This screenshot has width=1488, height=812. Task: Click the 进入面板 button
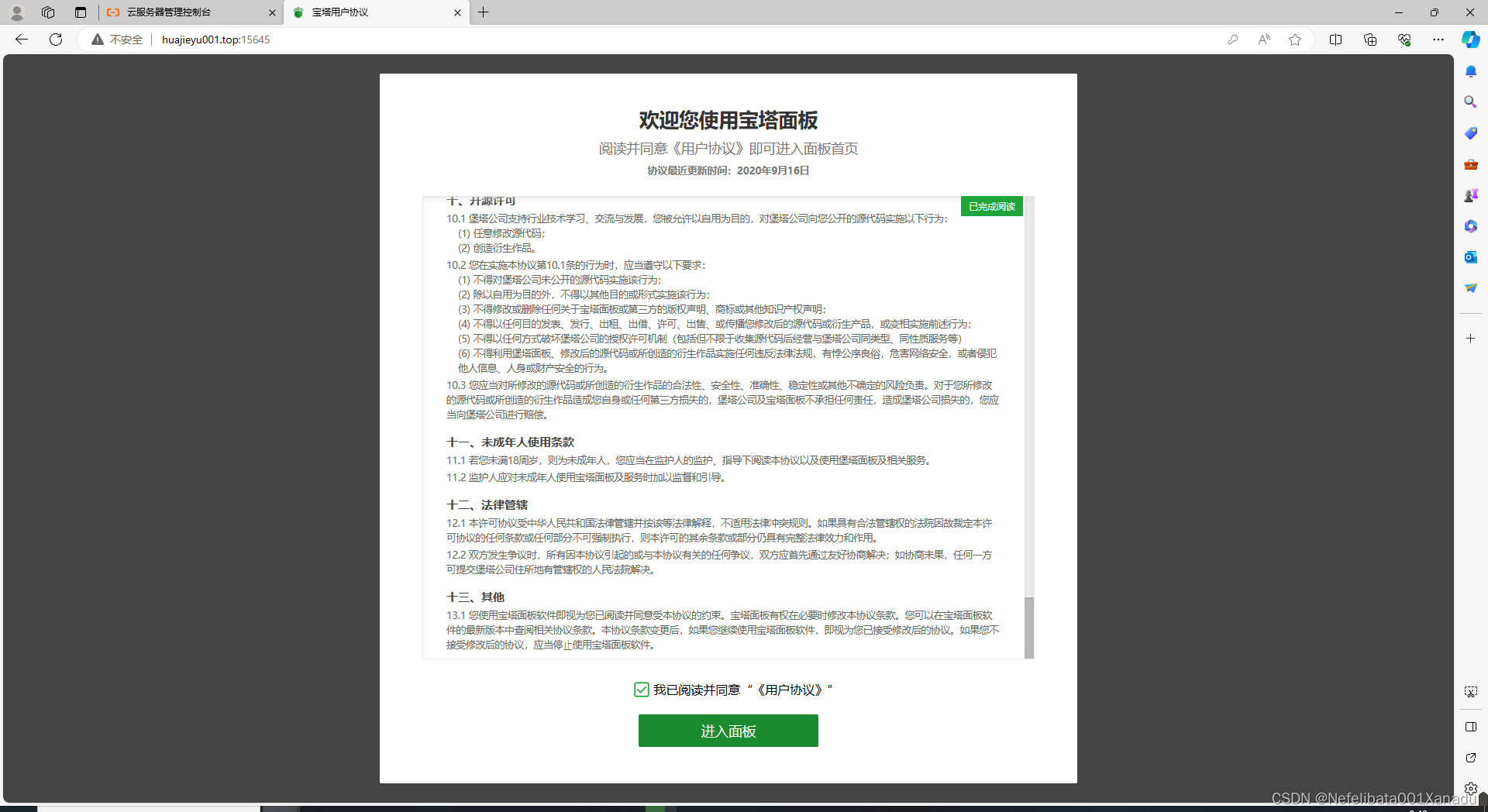click(728, 731)
